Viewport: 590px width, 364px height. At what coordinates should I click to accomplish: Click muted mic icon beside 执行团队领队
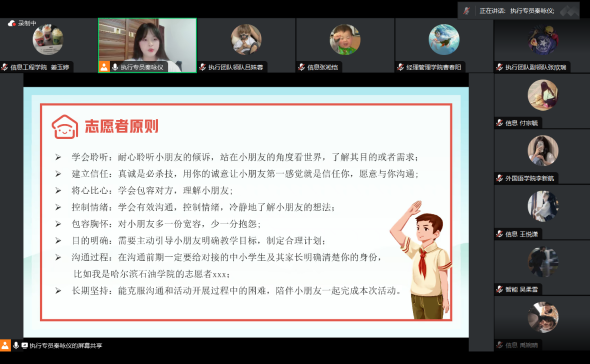pos(203,67)
